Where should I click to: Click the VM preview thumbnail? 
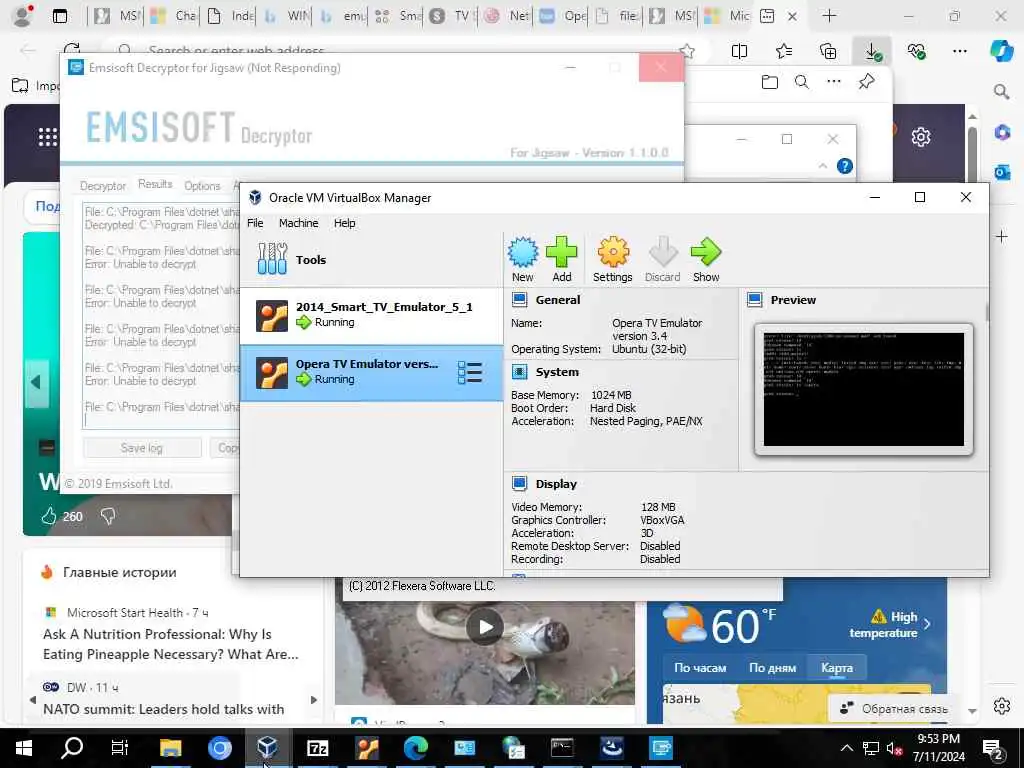click(863, 389)
